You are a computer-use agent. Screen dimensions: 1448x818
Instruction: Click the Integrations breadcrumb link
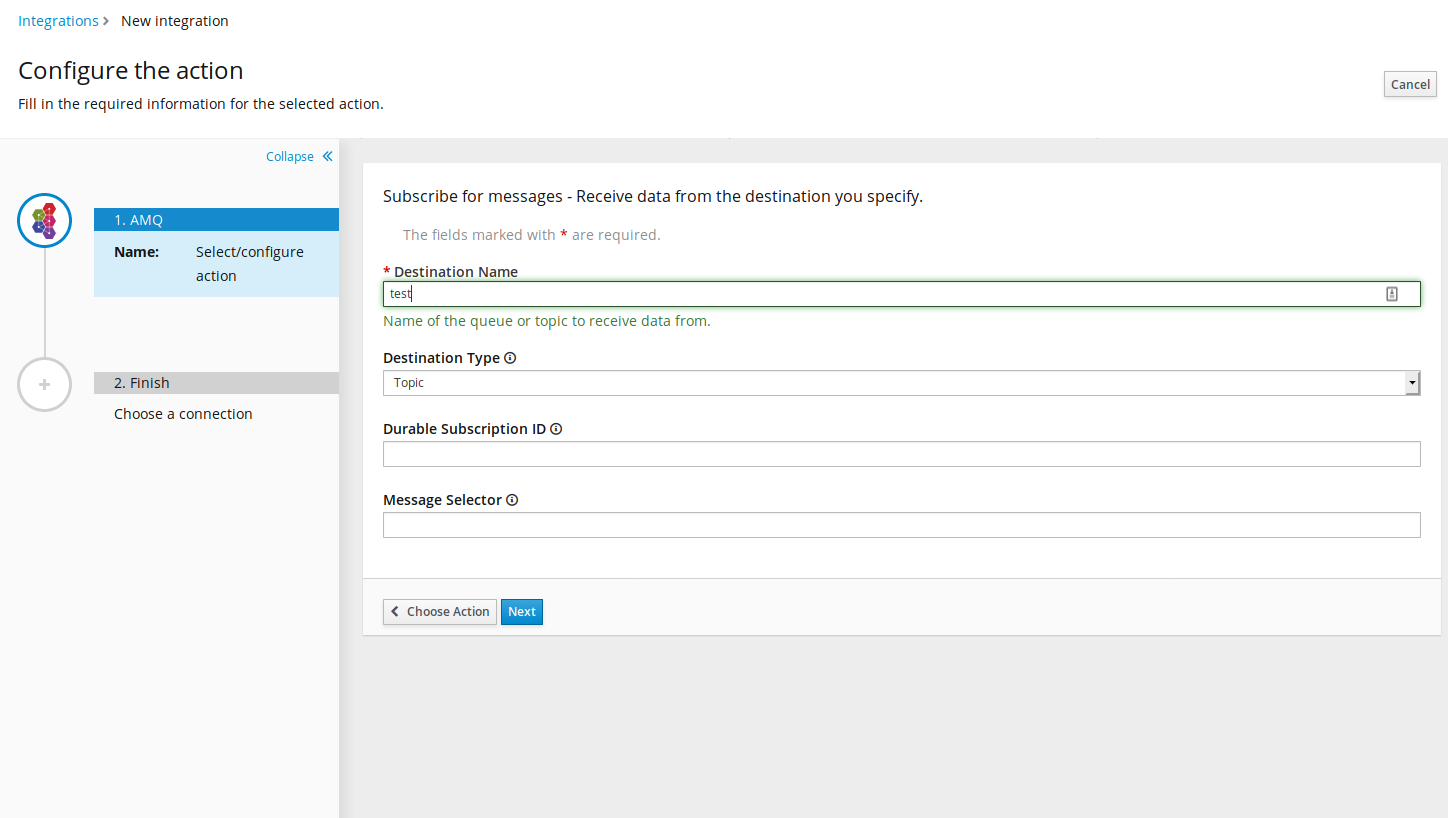[58, 21]
